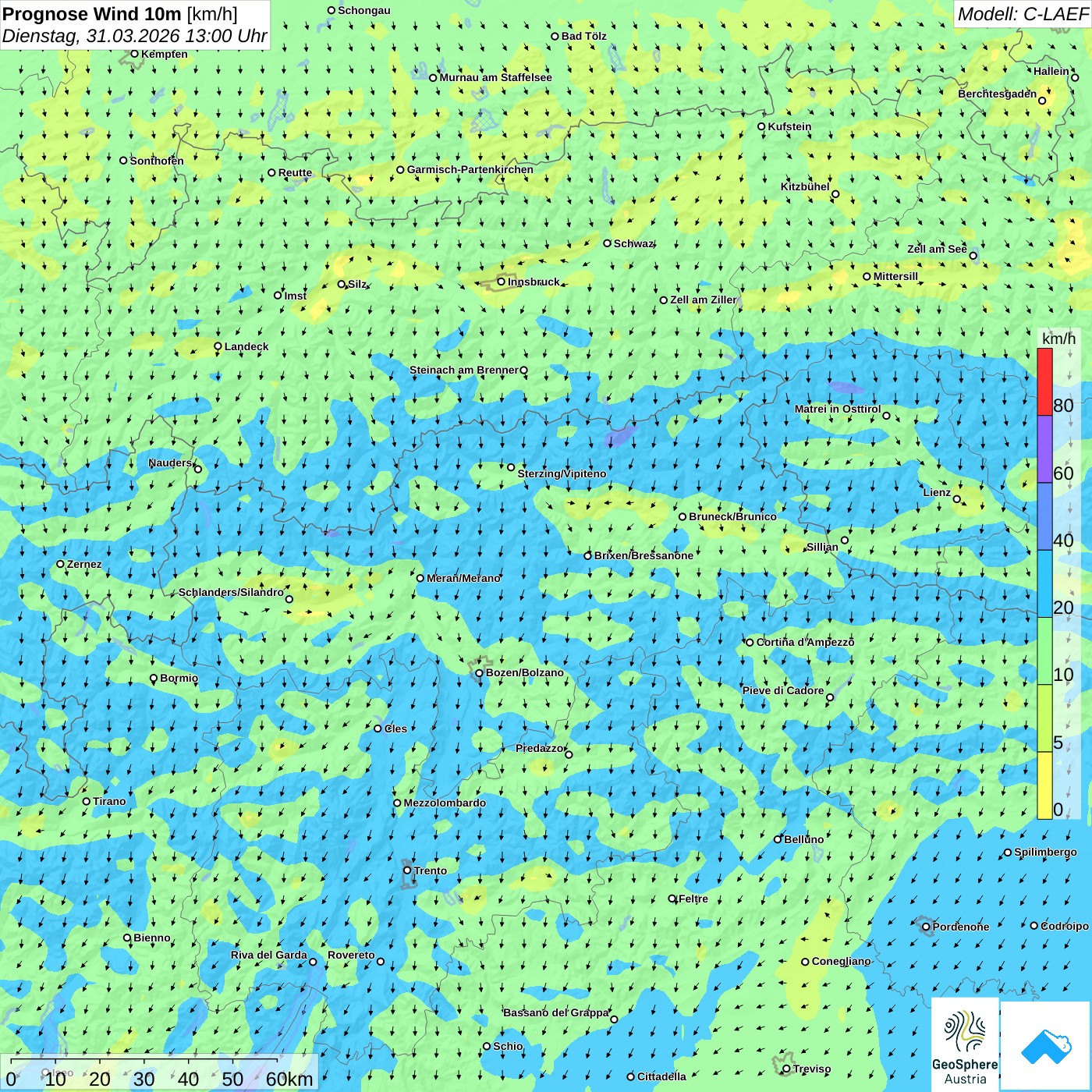Click the Cles city label
This screenshot has width=1092, height=1092.
tap(395, 729)
